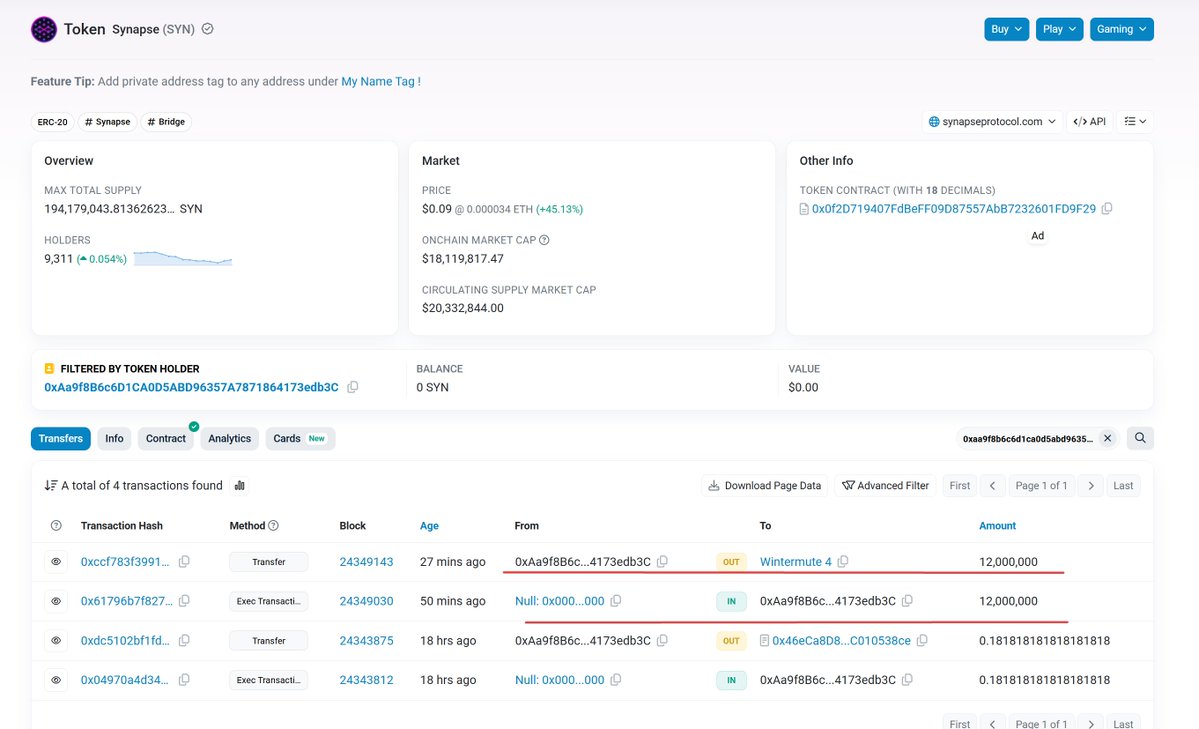Toggle eye preview for transaction 0x61796b7f827

[x=57, y=601]
